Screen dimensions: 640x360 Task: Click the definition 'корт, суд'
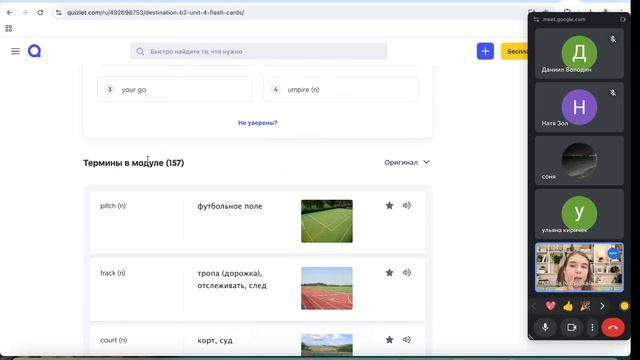pyautogui.click(x=215, y=340)
